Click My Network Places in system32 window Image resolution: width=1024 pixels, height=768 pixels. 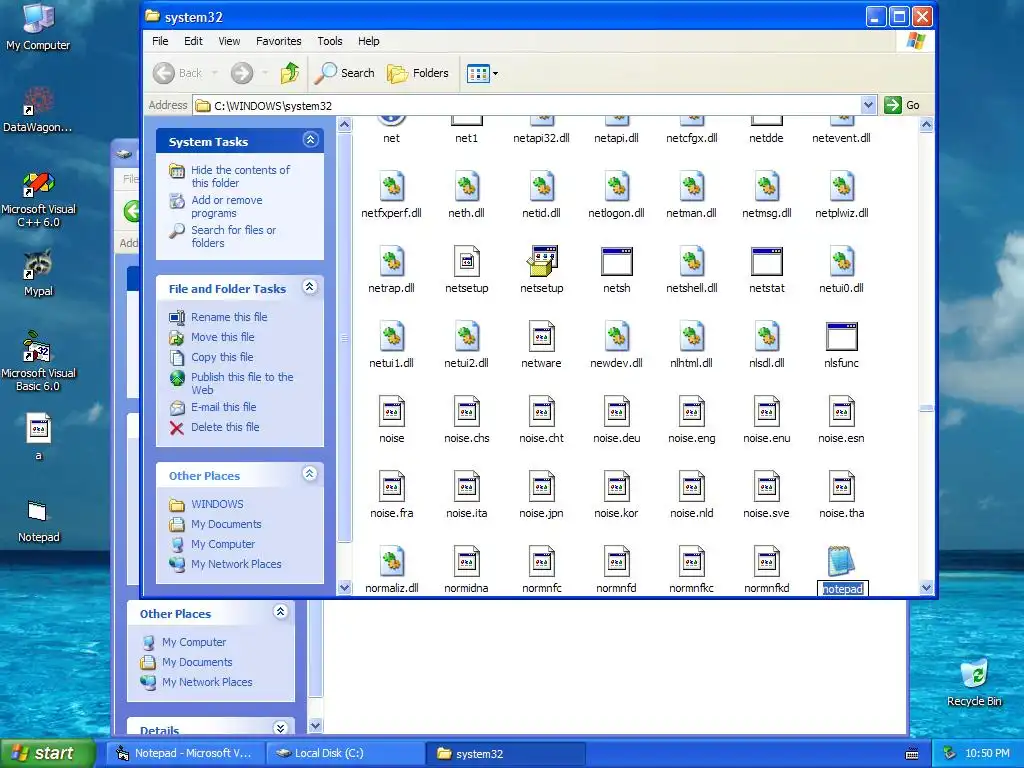tap(236, 564)
